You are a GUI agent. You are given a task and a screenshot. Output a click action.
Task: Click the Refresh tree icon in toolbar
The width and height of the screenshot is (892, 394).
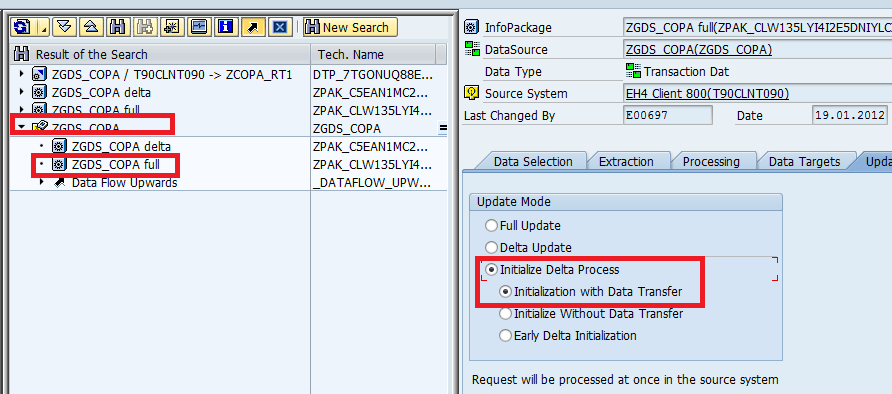point(23,27)
